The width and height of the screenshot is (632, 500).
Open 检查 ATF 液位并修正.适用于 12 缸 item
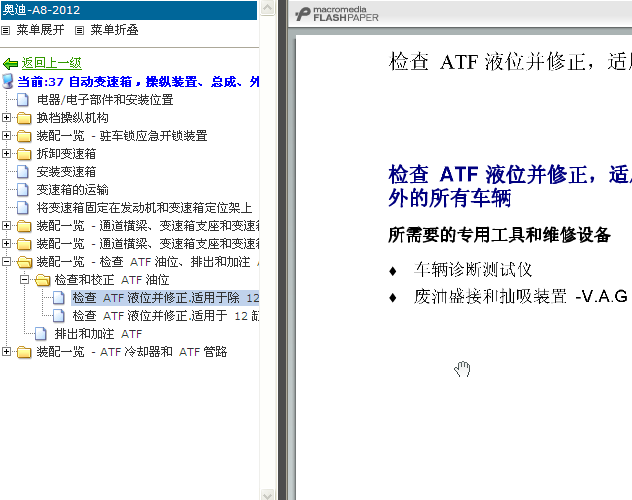click(166, 315)
